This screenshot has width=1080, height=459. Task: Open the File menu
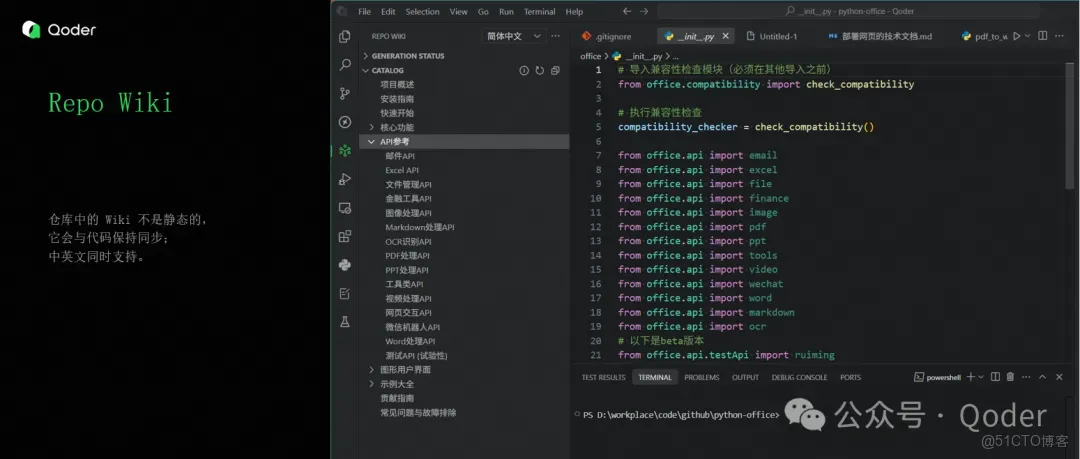point(364,12)
